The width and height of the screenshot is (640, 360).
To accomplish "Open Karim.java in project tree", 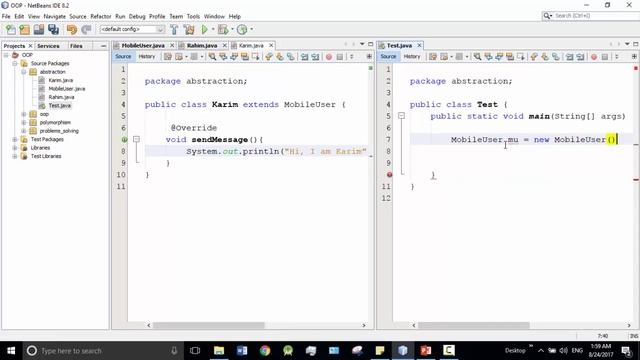I will (60, 80).
